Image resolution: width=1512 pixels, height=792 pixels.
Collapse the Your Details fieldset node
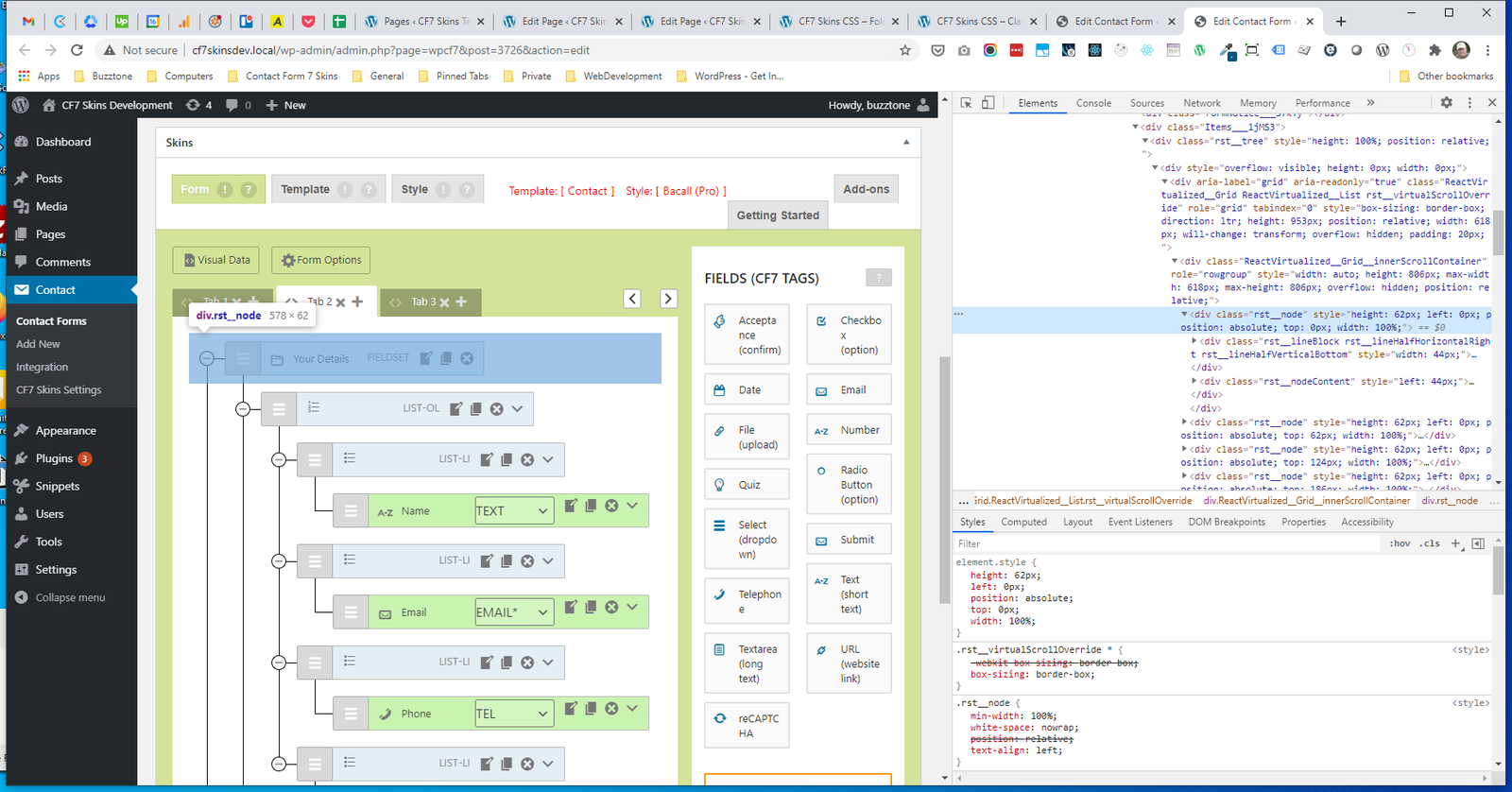coord(207,358)
